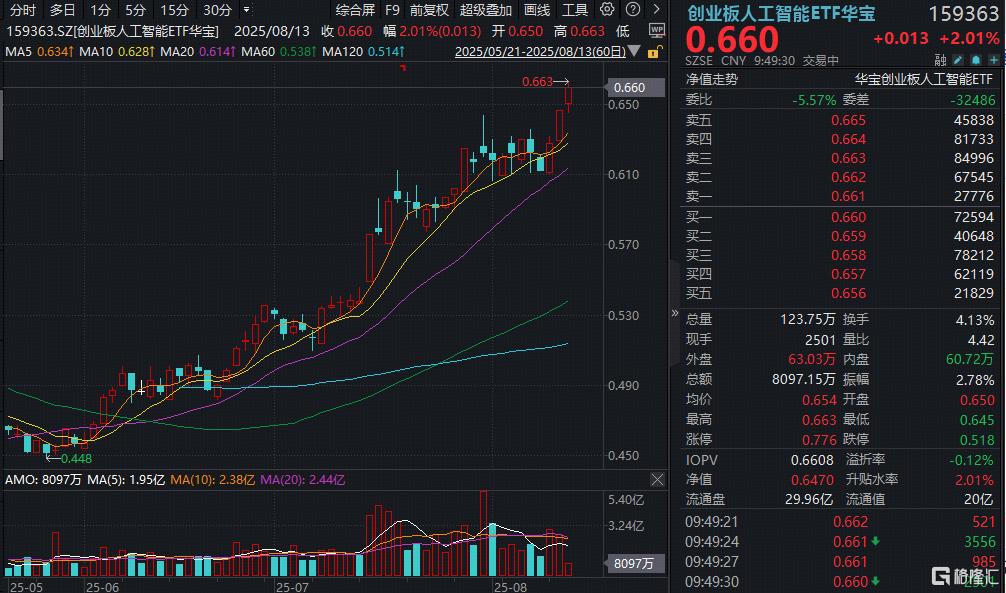Screen dimensions: 1006x593
Task: Click the MA5 0.634 indicator label
Action: pyautogui.click(x=39, y=51)
